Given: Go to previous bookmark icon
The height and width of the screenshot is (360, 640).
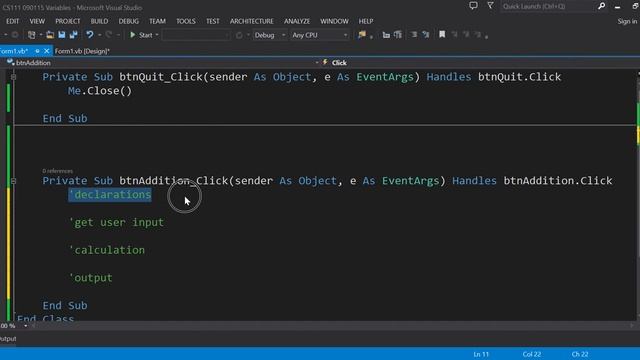Looking at the screenshot, I should pyautogui.click(x=454, y=35).
